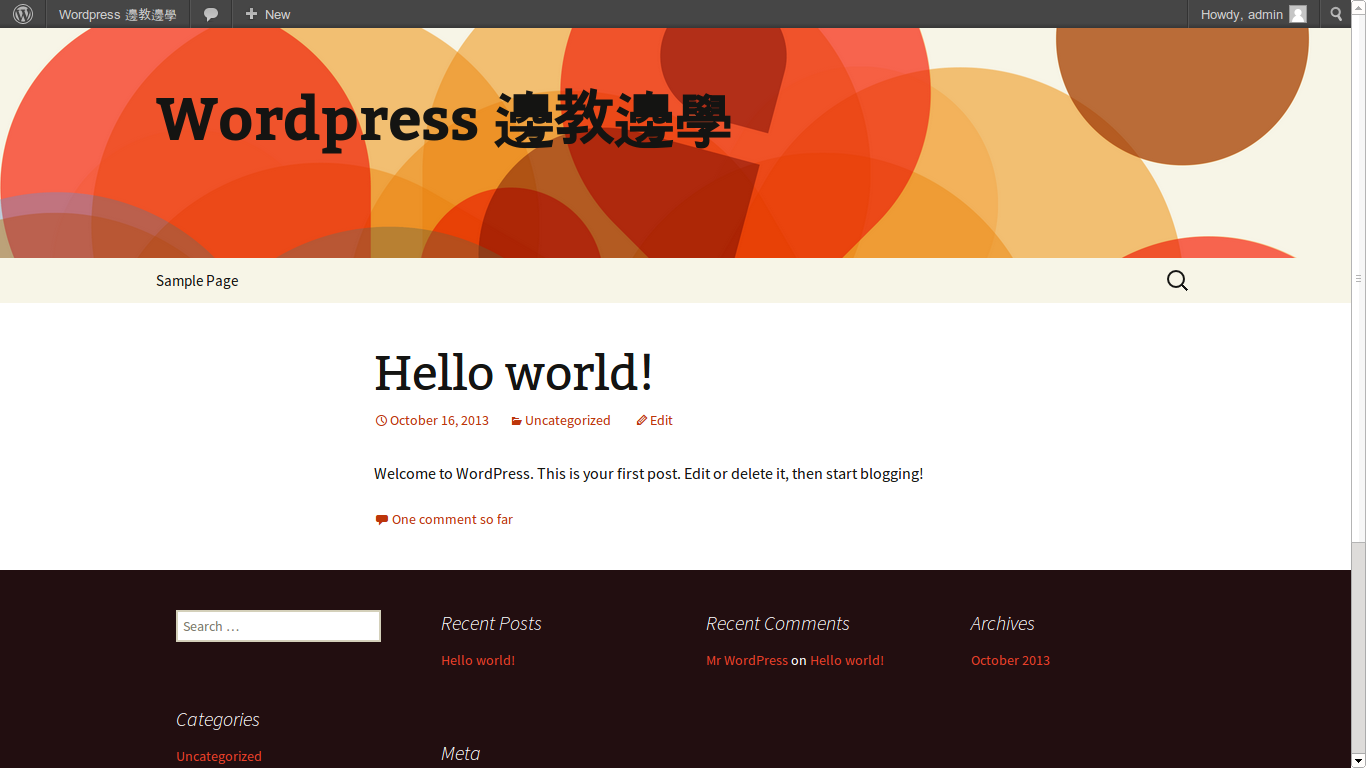Click inside the footer Search field
The width and height of the screenshot is (1366, 768).
tap(278, 626)
